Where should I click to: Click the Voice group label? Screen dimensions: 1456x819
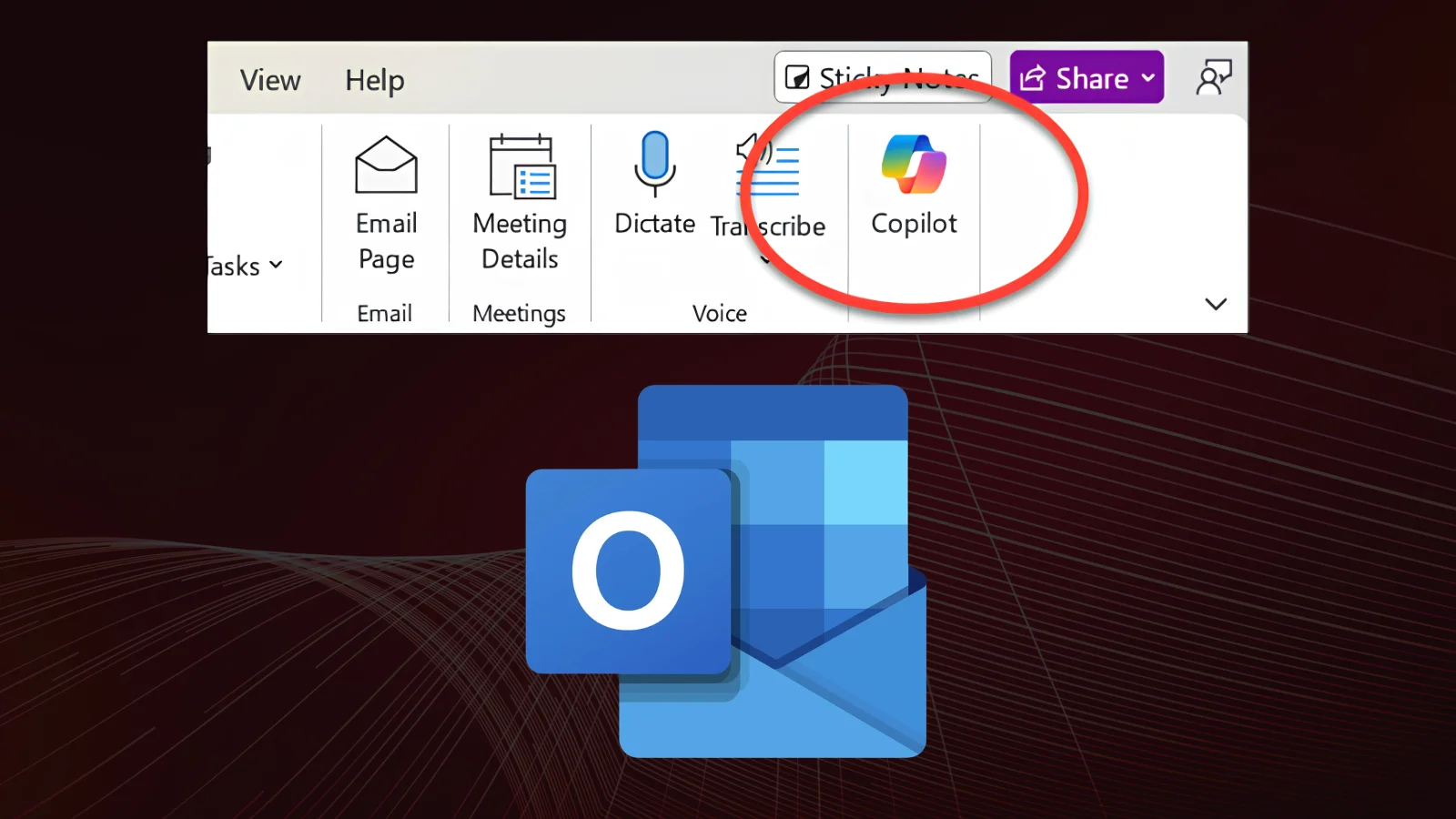719,313
